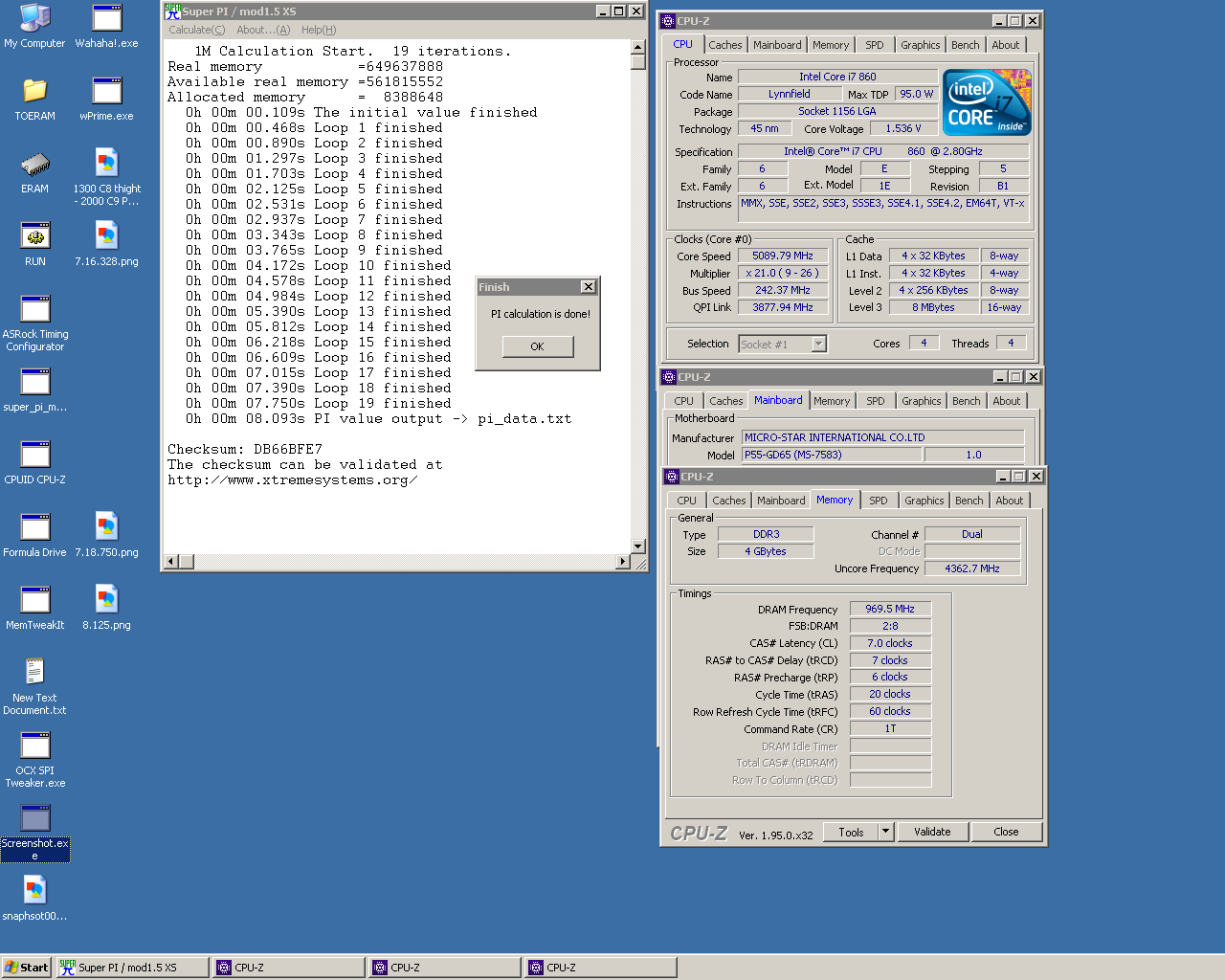Open CPU tab in middle CPU-Z window

pyautogui.click(x=683, y=401)
